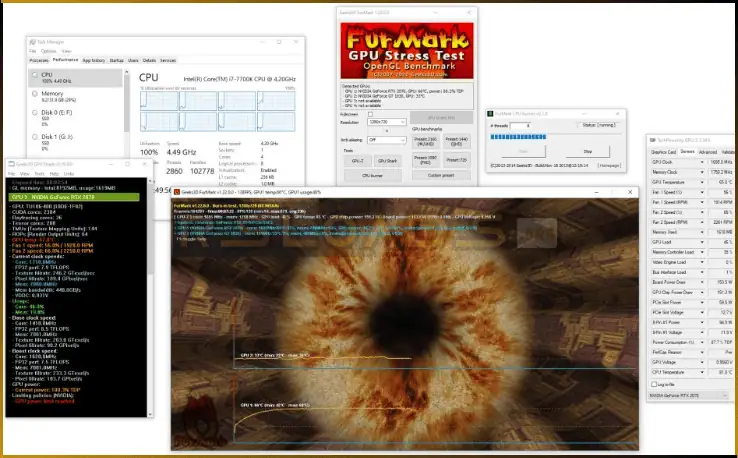Maximize the Task Manager window

point(279,42)
